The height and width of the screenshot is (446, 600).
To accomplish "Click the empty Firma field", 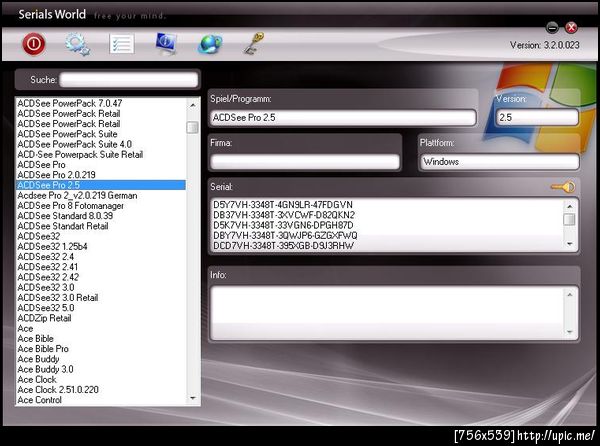I will [305, 162].
